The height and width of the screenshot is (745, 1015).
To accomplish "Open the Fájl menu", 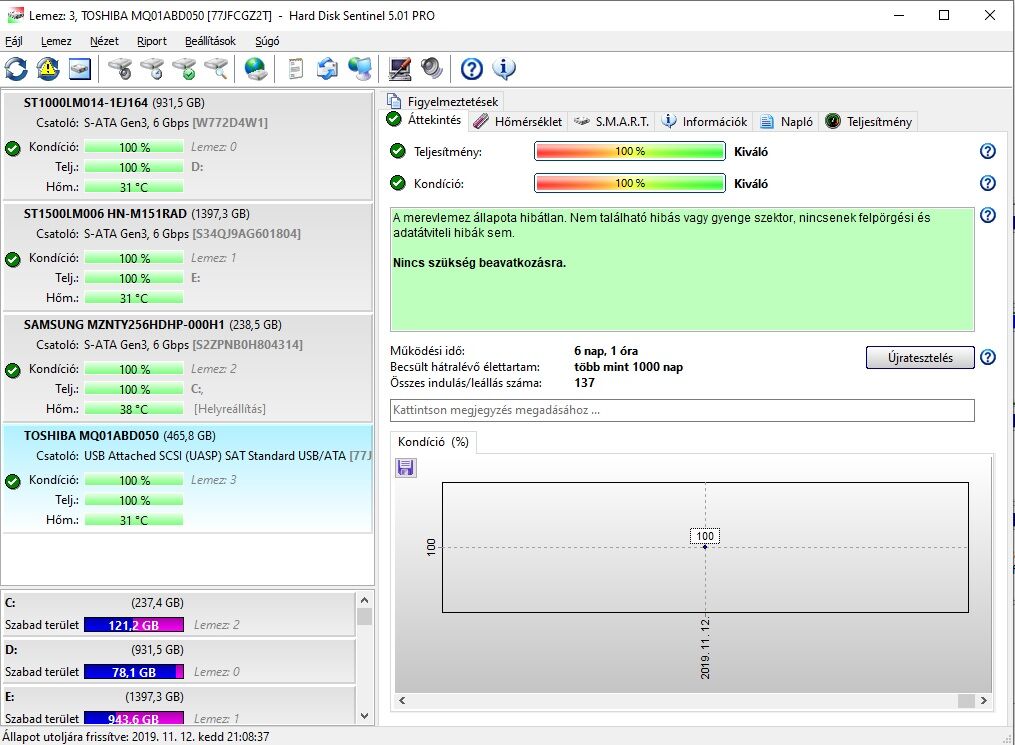I will point(14,41).
